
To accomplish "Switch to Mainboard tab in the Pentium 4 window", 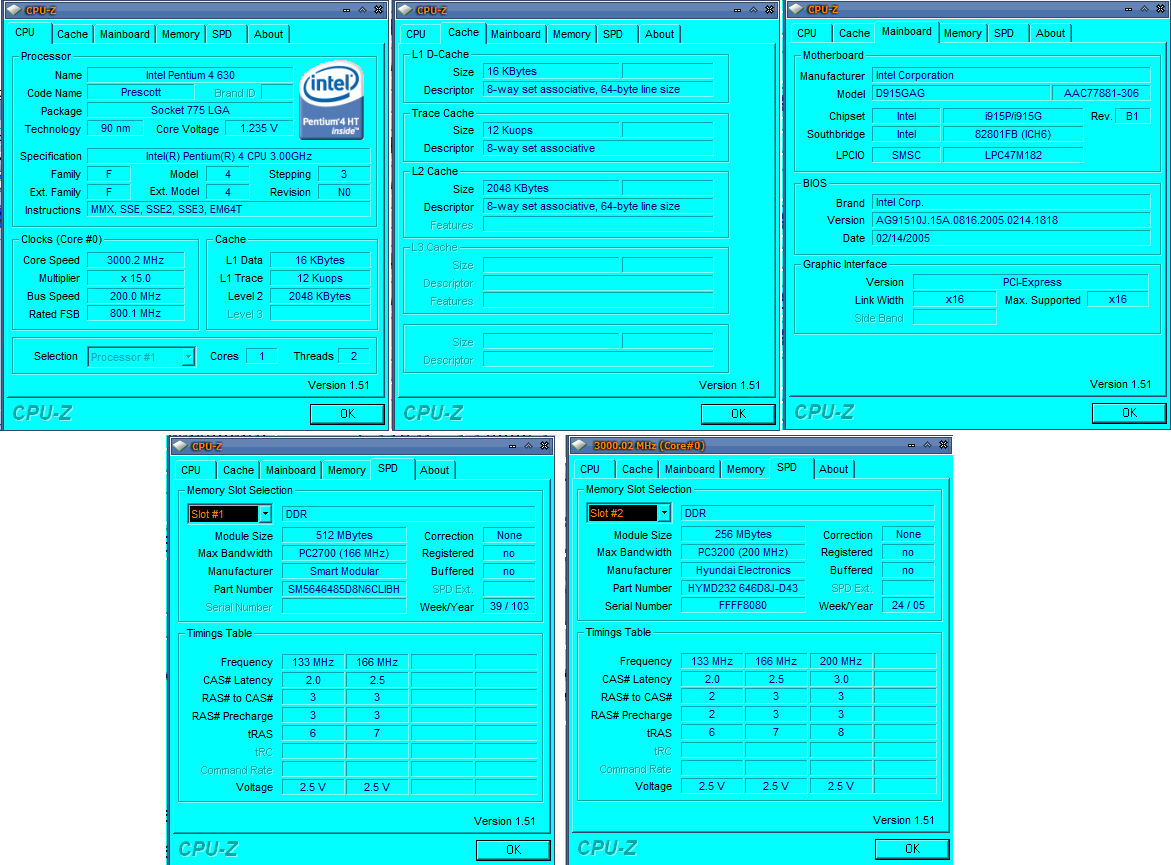I will [125, 34].
